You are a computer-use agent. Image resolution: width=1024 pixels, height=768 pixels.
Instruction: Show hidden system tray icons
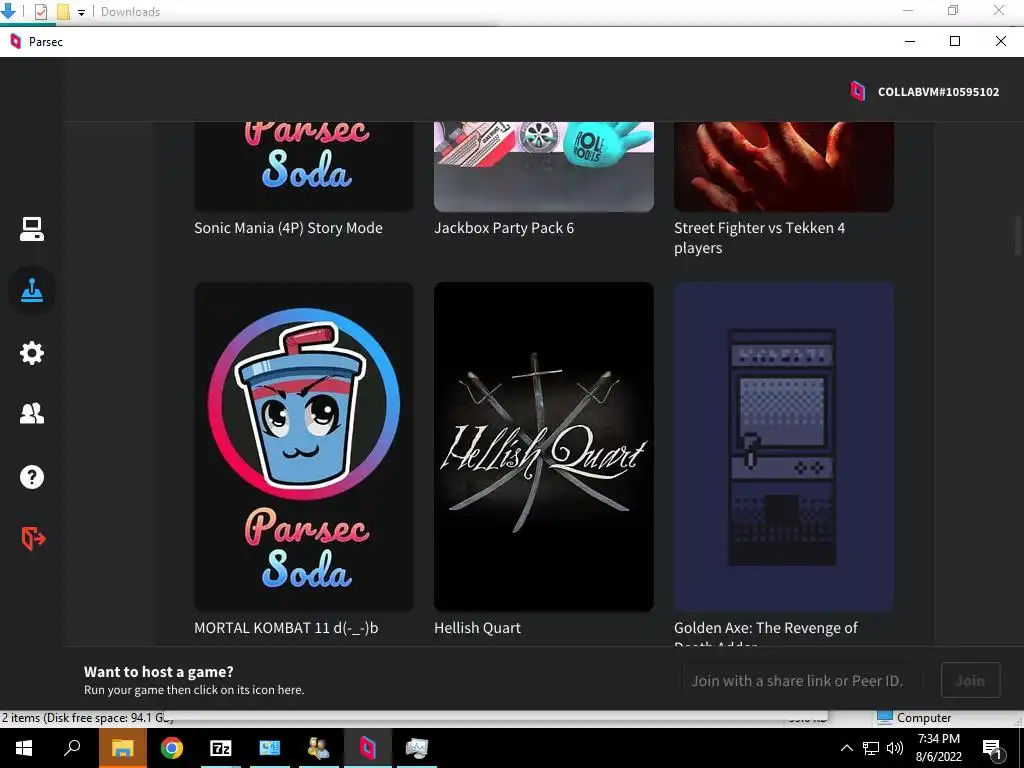coord(846,748)
